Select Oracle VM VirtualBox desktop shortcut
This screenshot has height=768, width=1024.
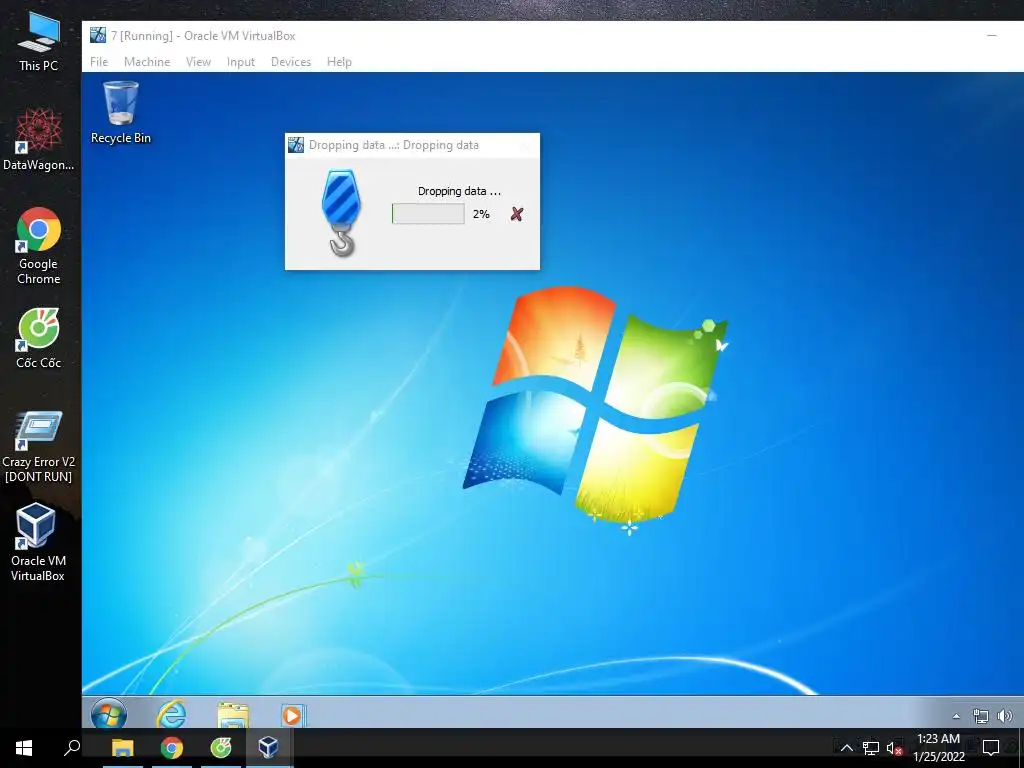38,542
